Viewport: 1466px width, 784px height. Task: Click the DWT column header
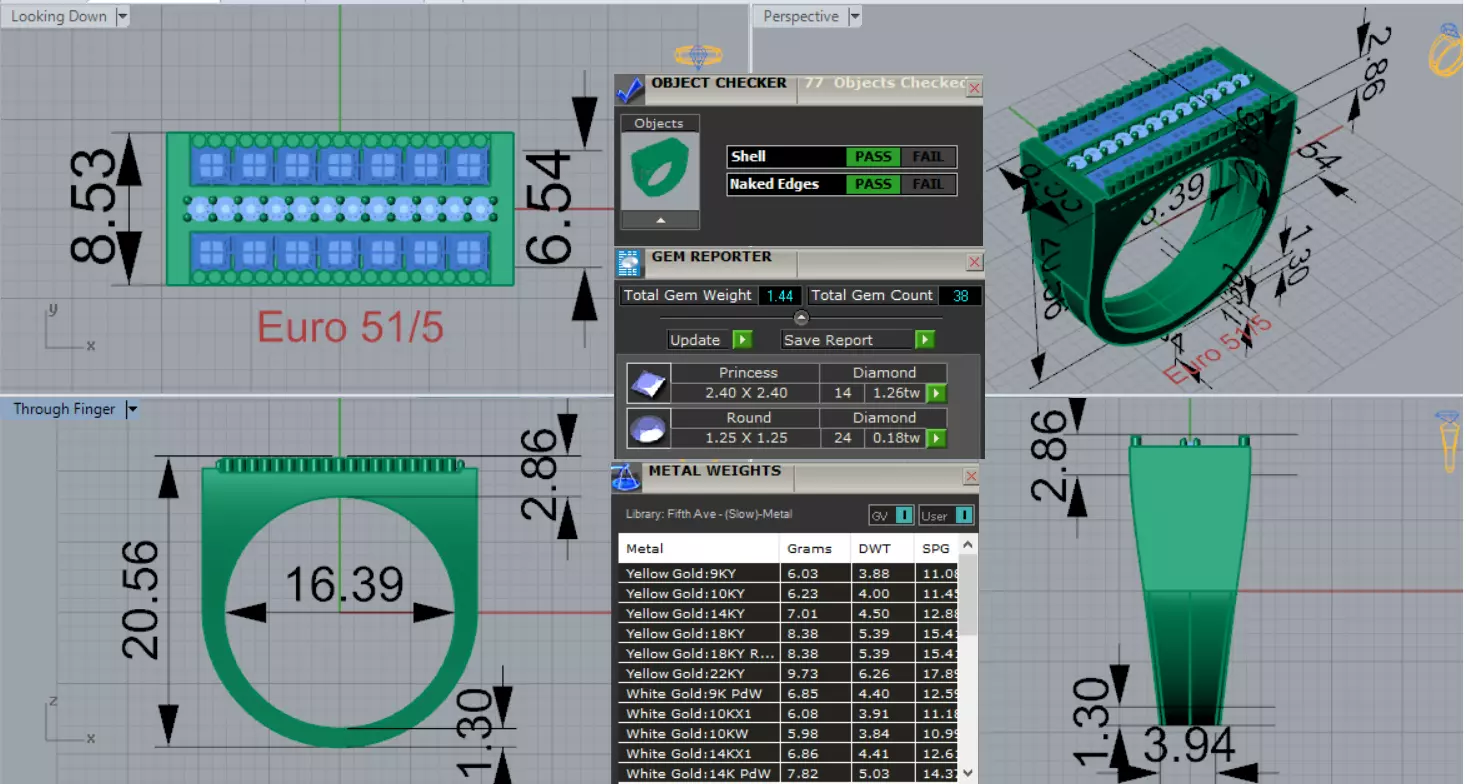tap(882, 549)
